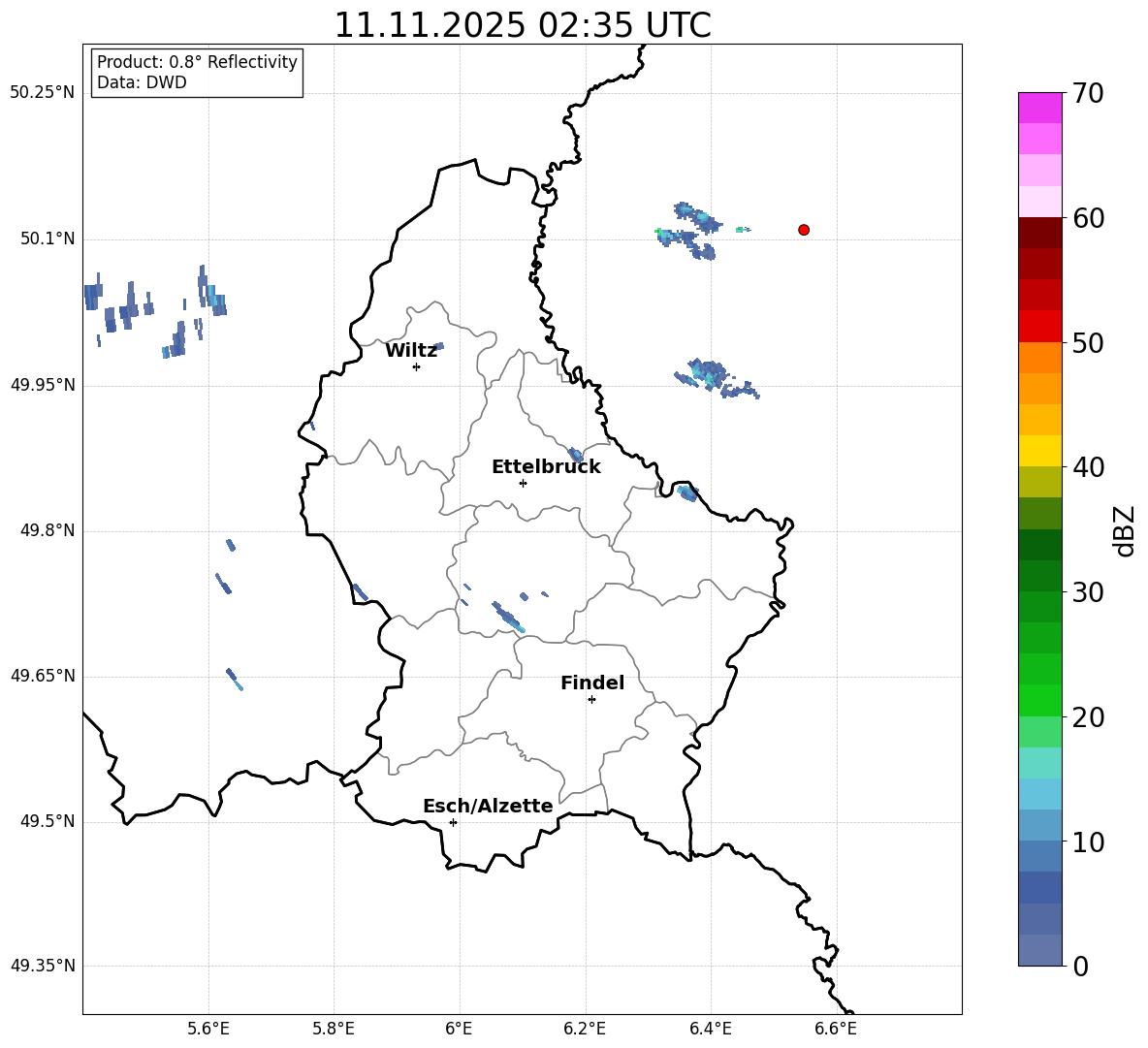Click the red dot radar marker
The image size is (1148, 1048).
804,230
